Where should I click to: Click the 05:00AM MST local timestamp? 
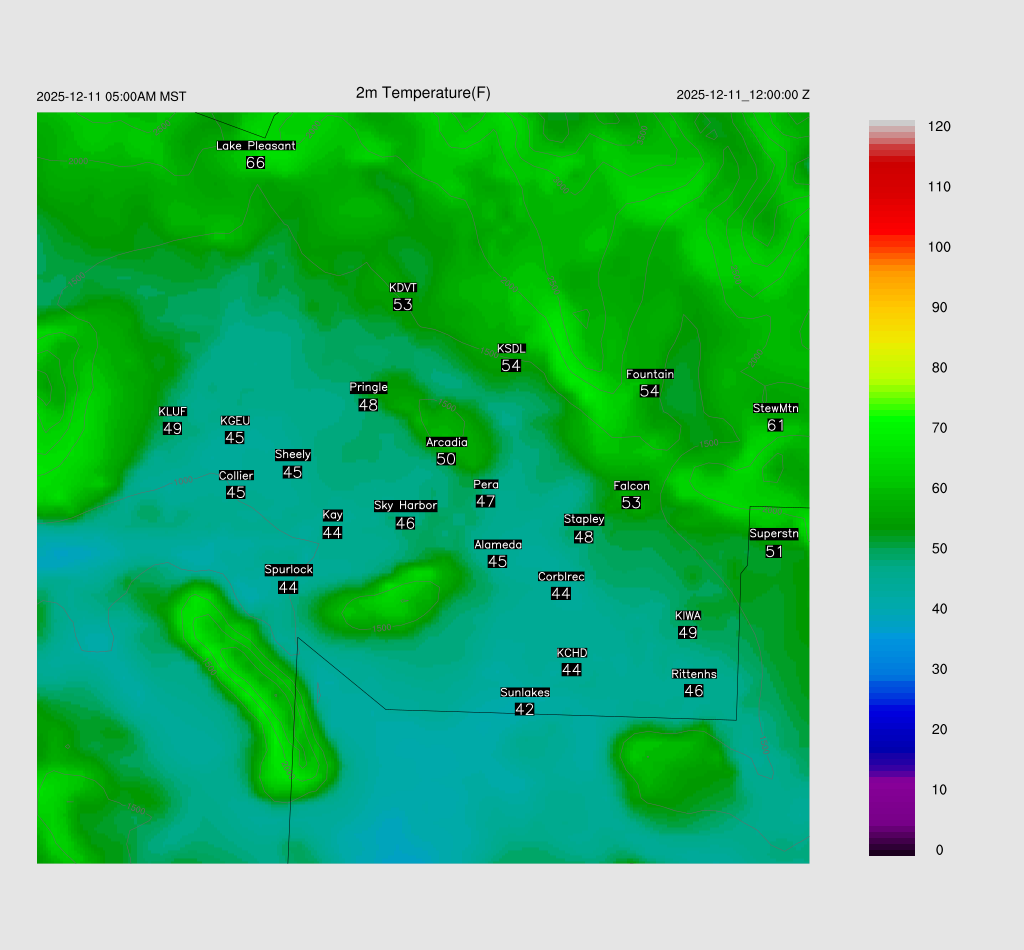pyautogui.click(x=111, y=96)
